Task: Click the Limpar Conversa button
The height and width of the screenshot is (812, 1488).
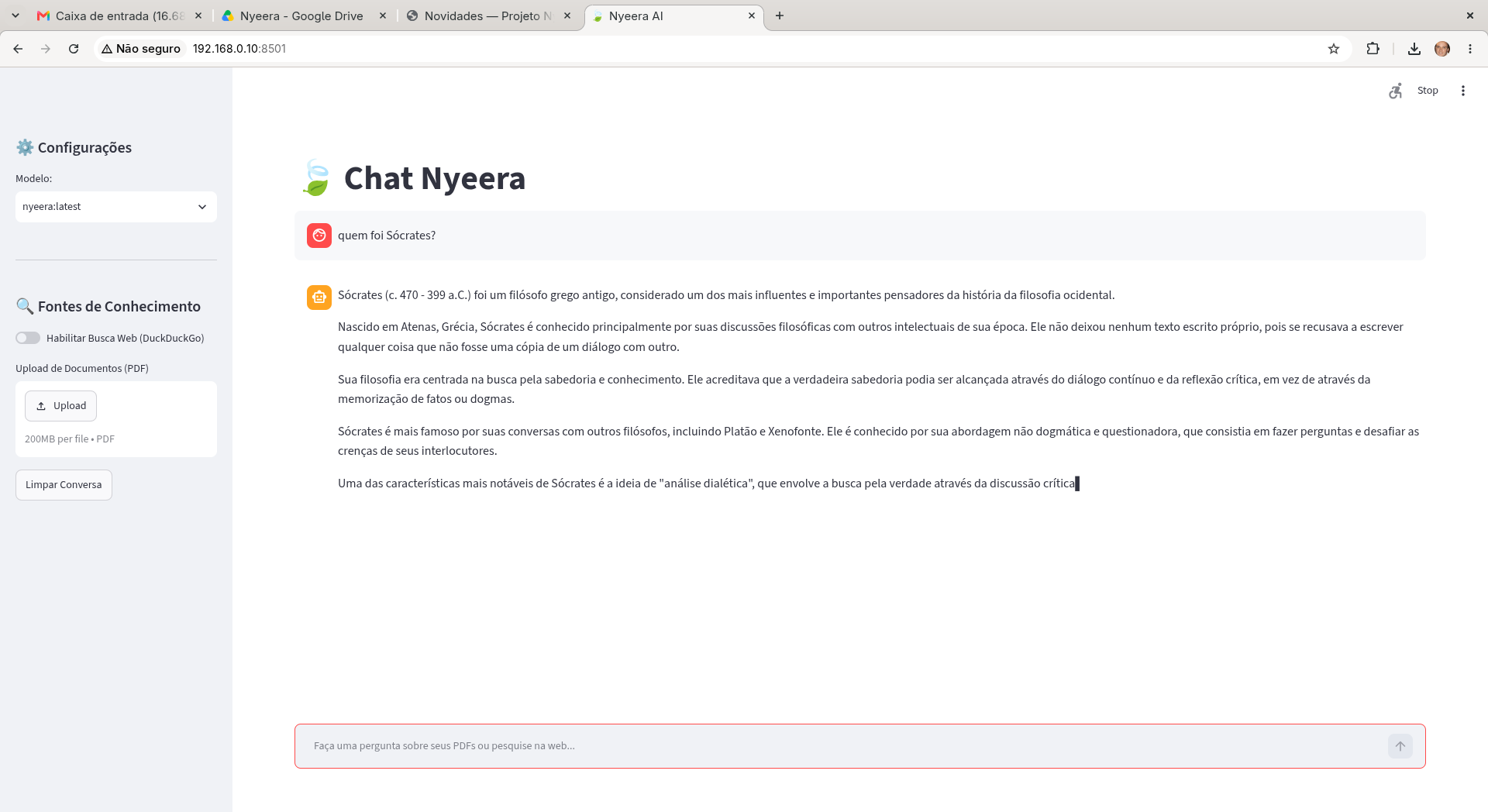Action: pyautogui.click(x=64, y=485)
